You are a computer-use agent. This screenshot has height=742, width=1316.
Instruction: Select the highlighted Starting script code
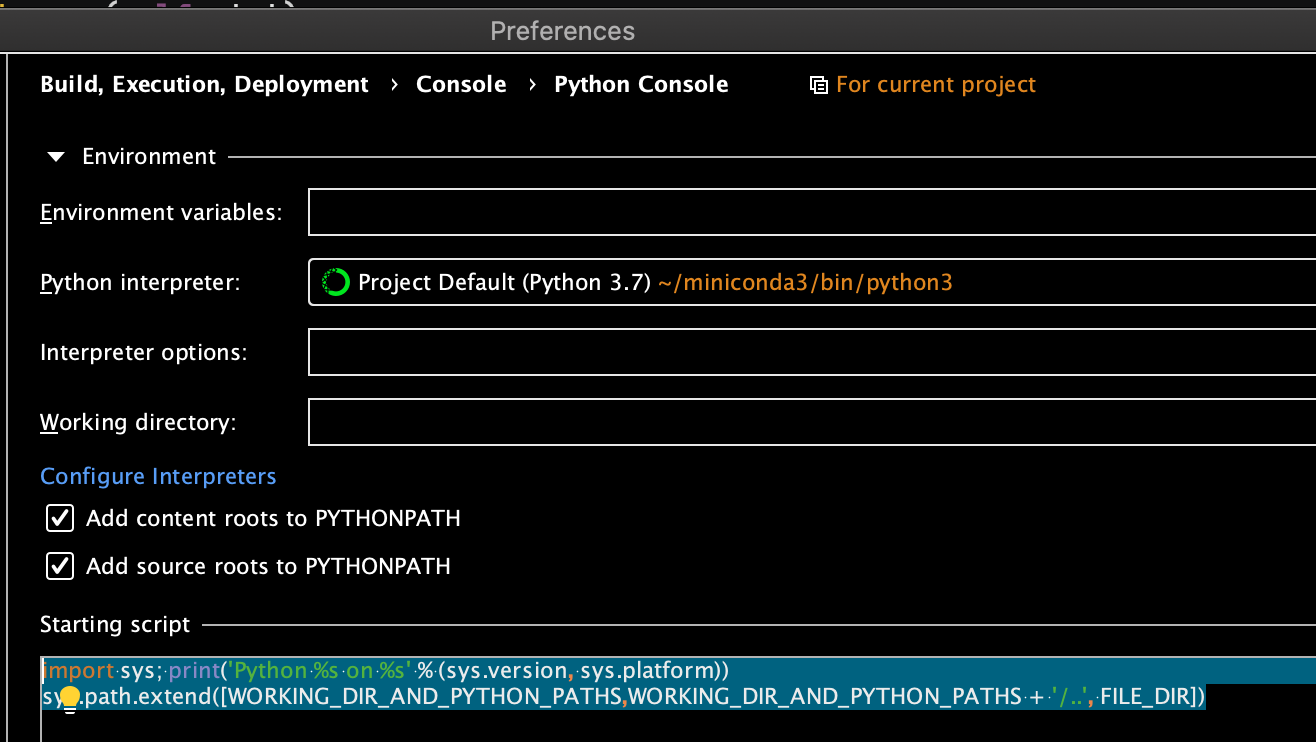point(620,683)
